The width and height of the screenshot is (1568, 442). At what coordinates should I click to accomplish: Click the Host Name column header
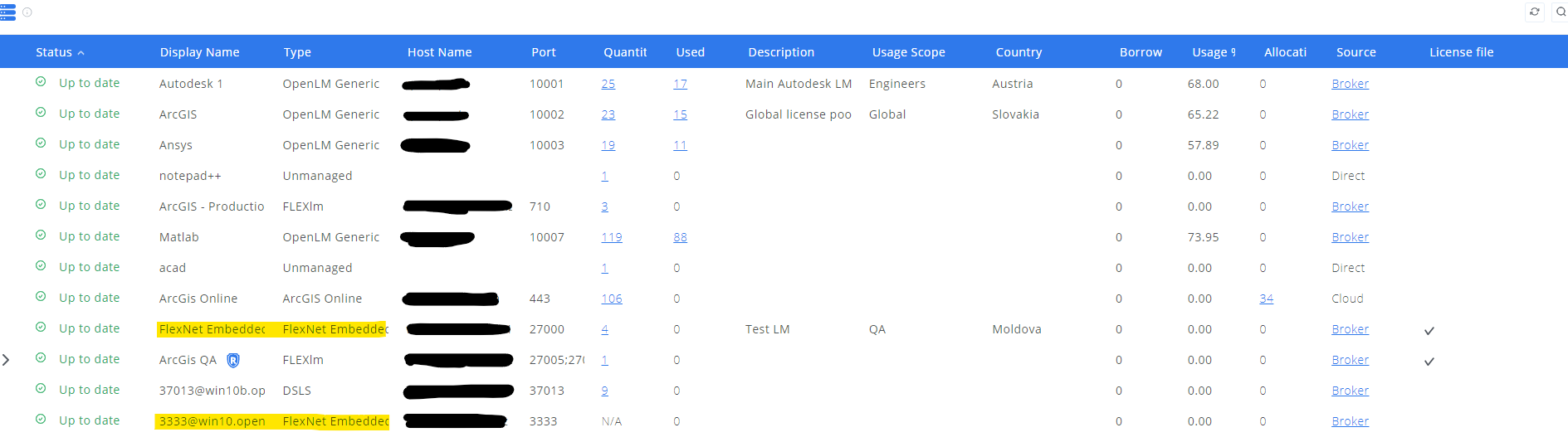[439, 52]
